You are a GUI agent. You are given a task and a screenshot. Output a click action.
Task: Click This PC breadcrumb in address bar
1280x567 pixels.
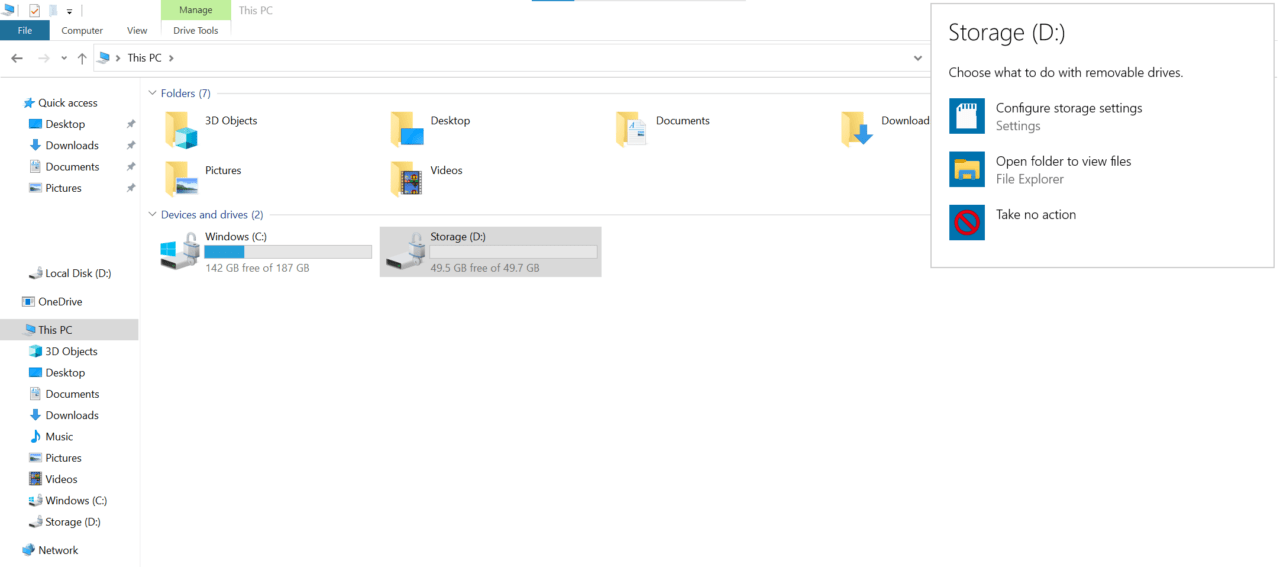pos(144,58)
